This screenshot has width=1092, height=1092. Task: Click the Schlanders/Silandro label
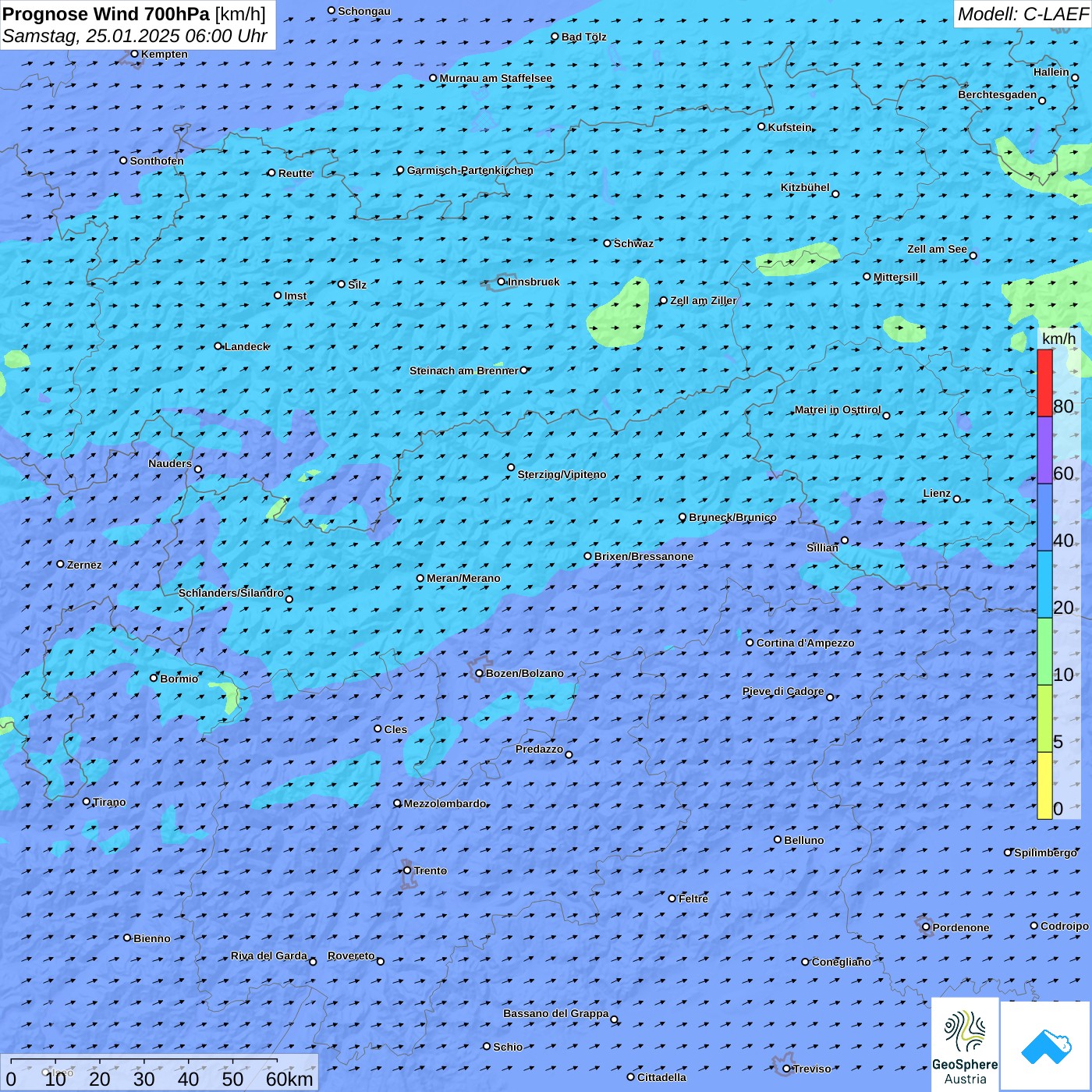[x=231, y=593]
